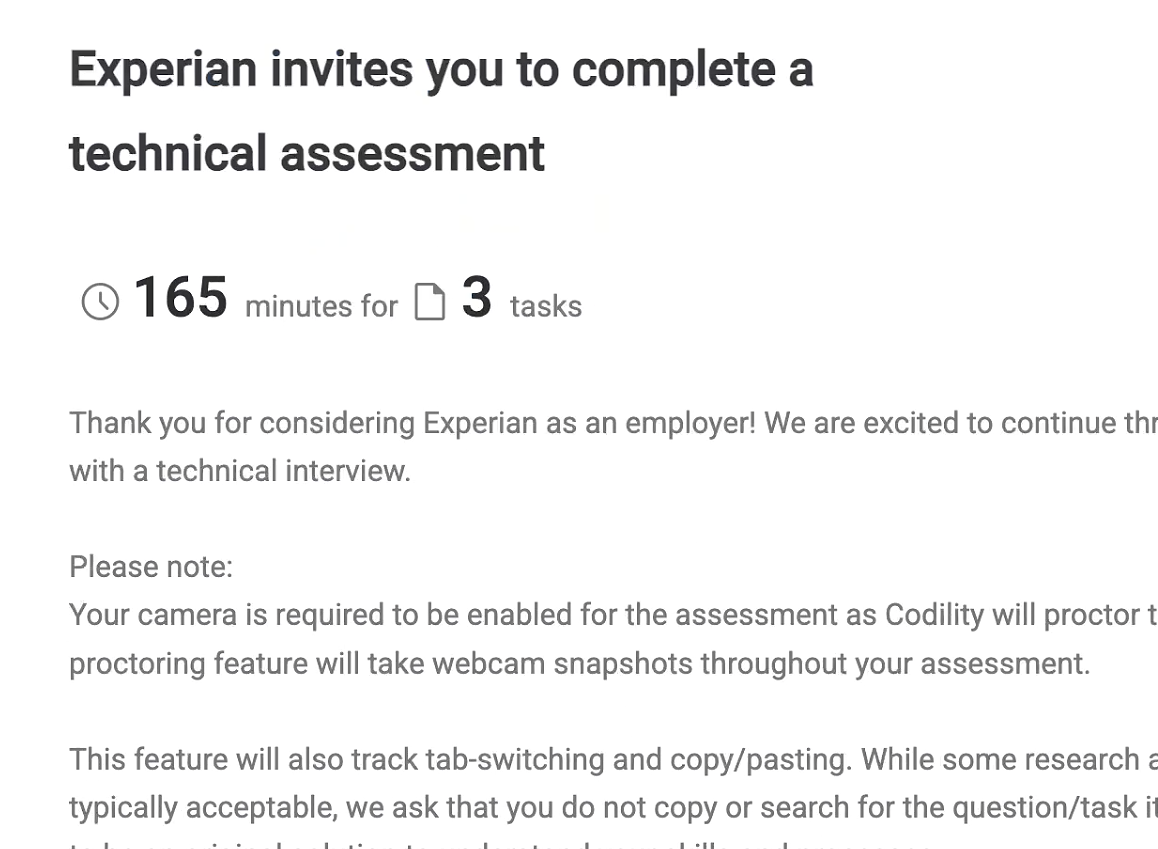This screenshot has height=849, width=1158.
Task: Click the "Please note:" text
Action: pos(151,567)
